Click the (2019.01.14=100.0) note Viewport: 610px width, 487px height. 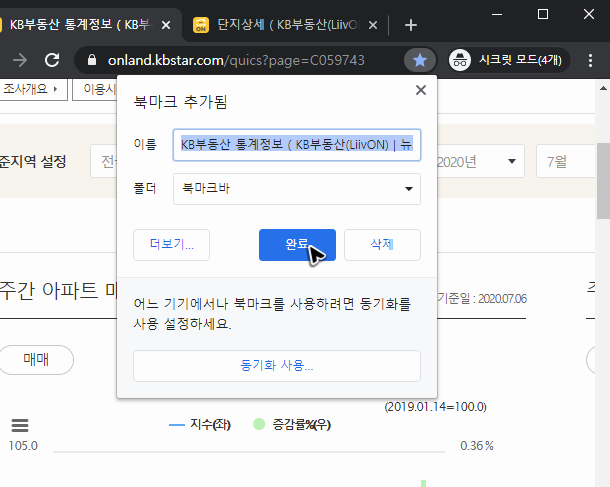[435, 407]
